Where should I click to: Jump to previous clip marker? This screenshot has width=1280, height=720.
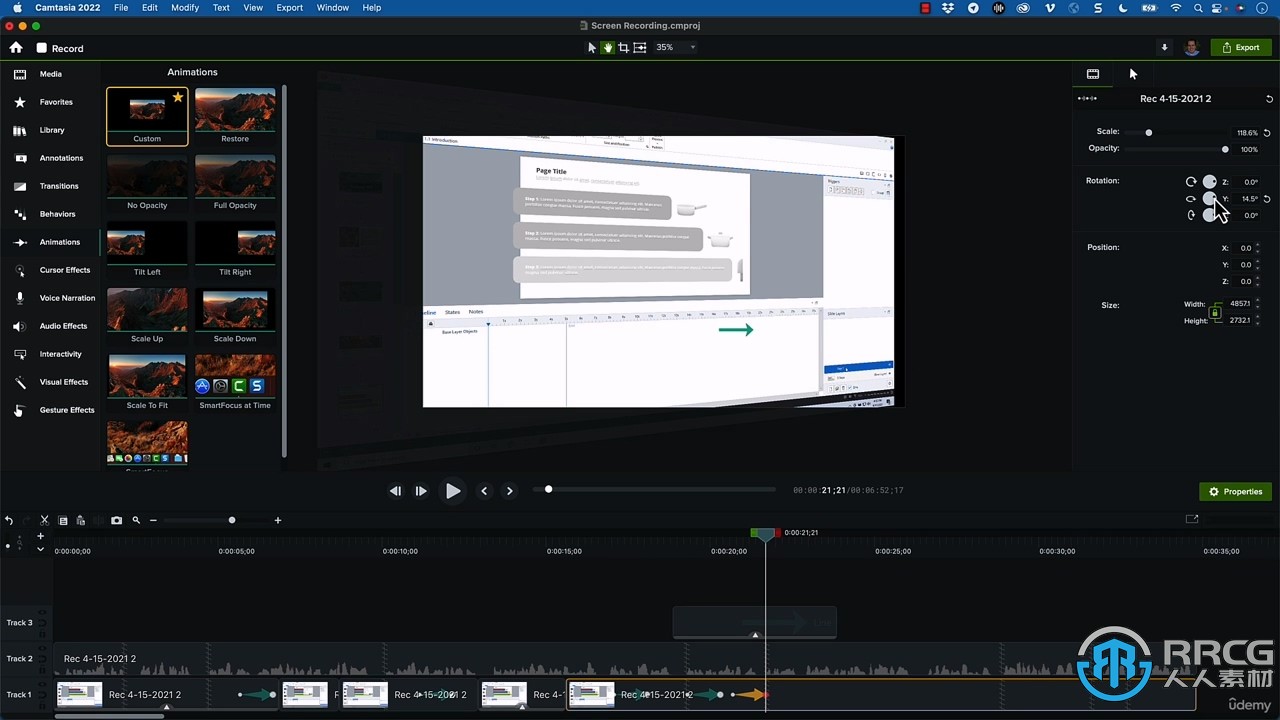pos(484,491)
